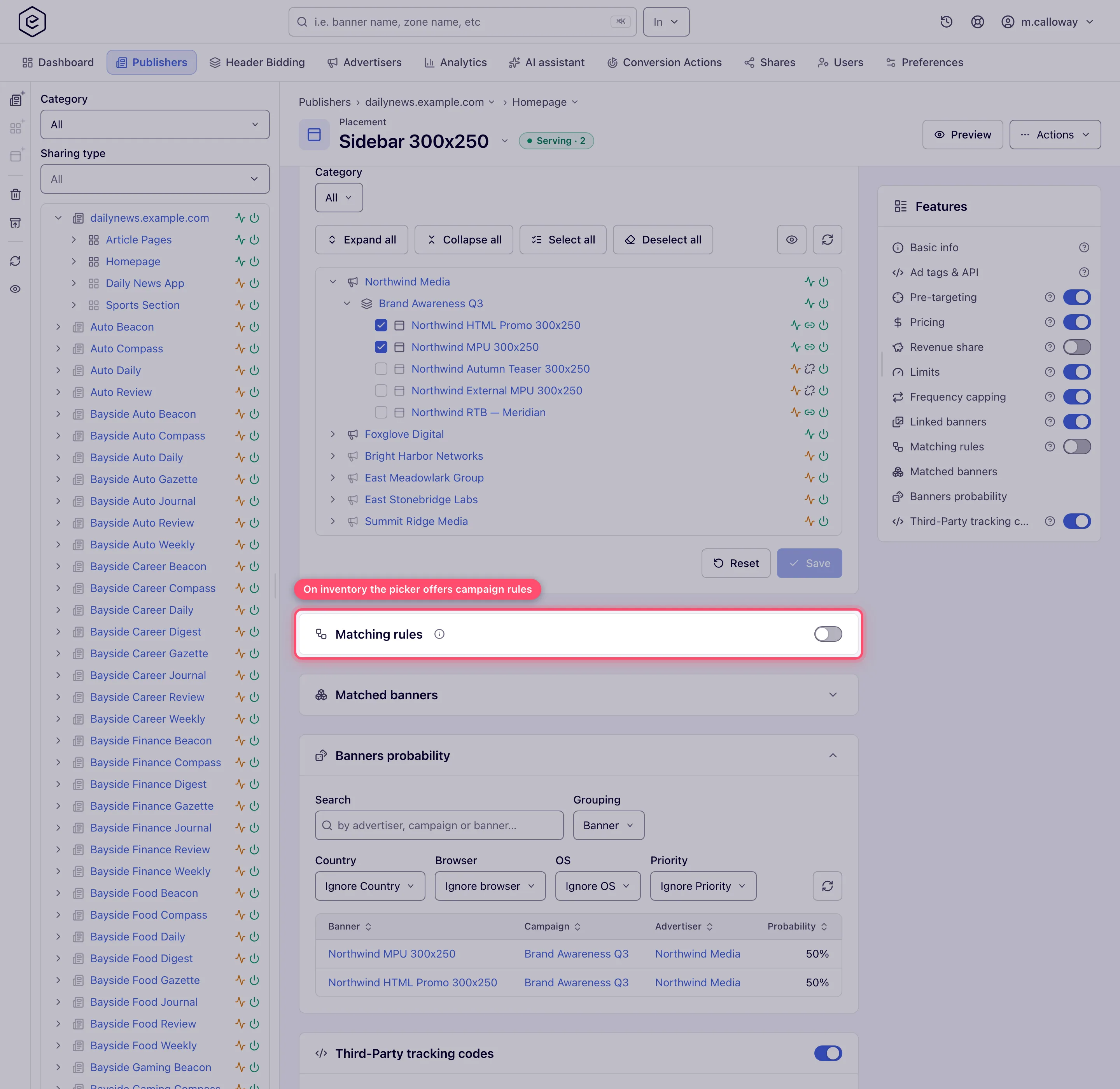
Task: Check Northwind Autumn Teaser 300x250 checkbox
Action: pos(381,369)
